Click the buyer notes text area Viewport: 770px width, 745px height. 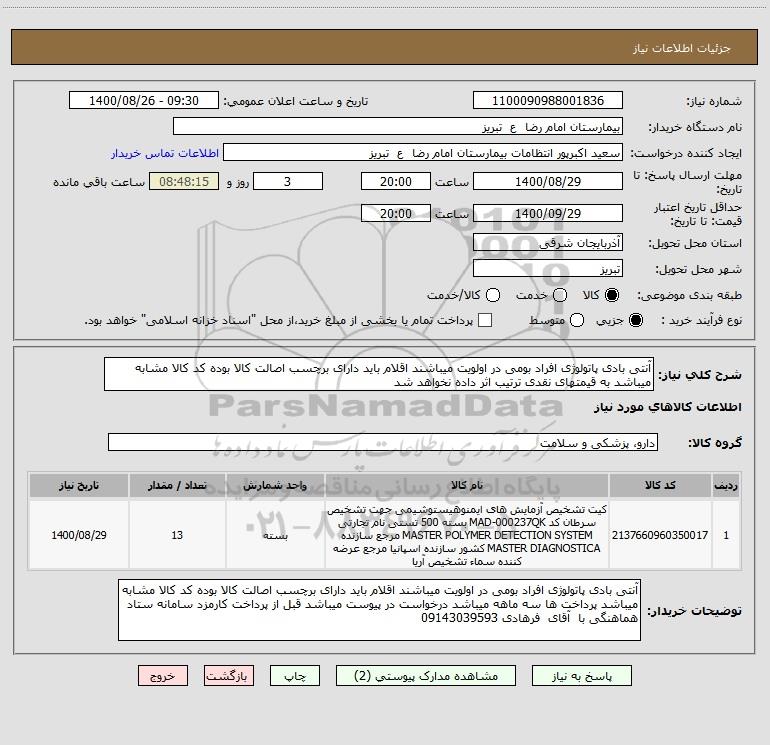click(x=379, y=609)
